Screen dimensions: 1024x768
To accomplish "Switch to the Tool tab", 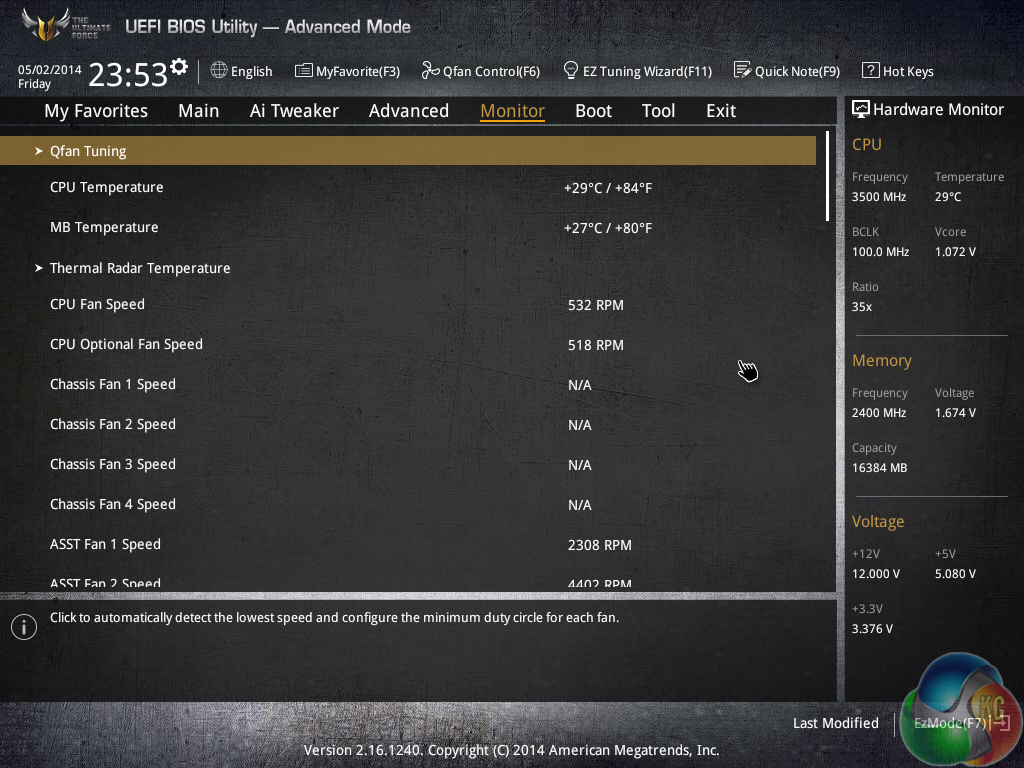I will point(658,111).
